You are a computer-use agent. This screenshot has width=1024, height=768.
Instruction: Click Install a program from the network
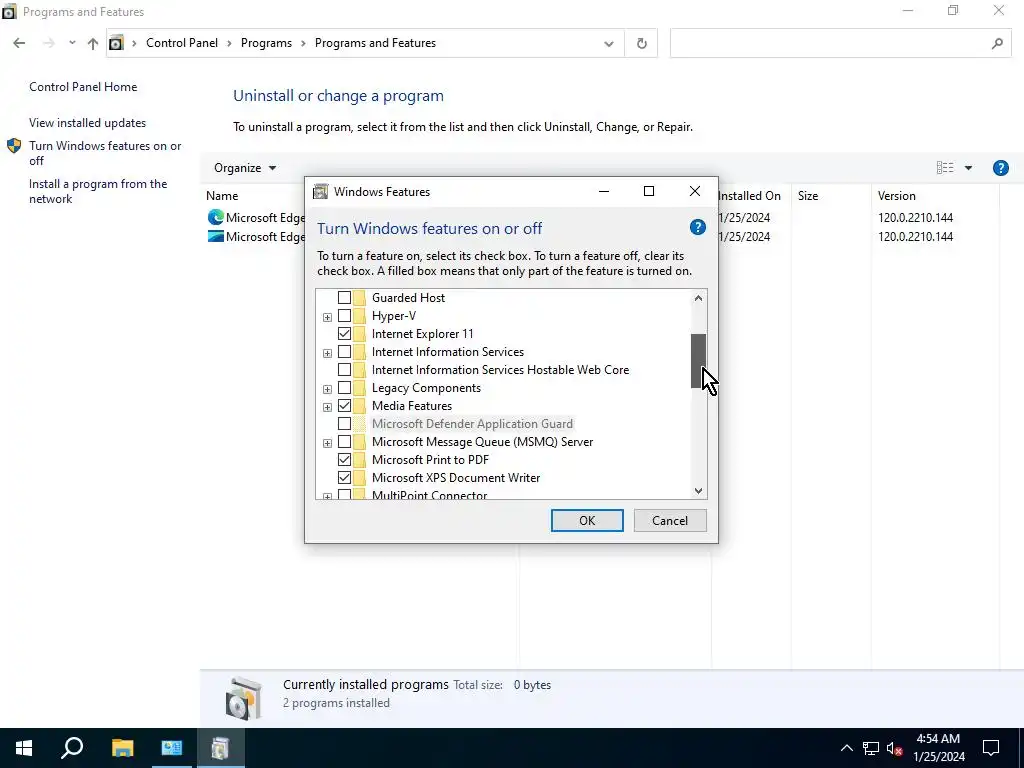[x=98, y=191]
